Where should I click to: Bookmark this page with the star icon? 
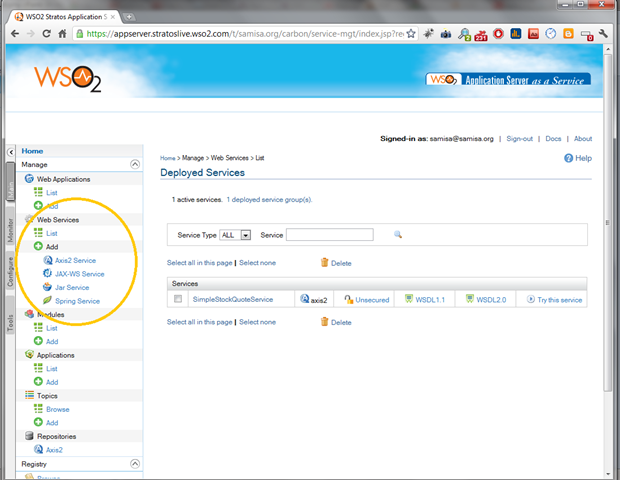(411, 34)
